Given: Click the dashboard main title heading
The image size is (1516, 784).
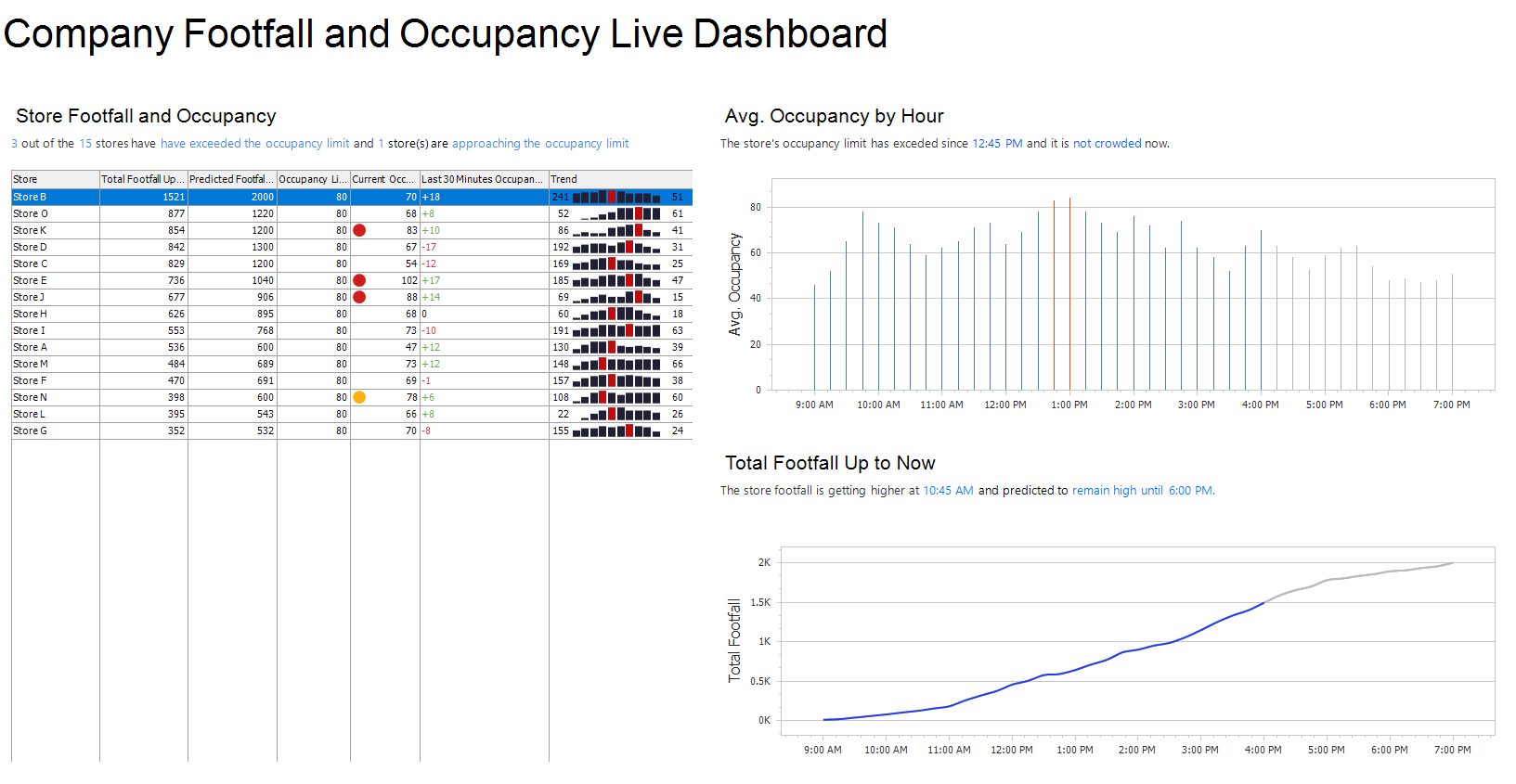Looking at the screenshot, I should (446, 34).
